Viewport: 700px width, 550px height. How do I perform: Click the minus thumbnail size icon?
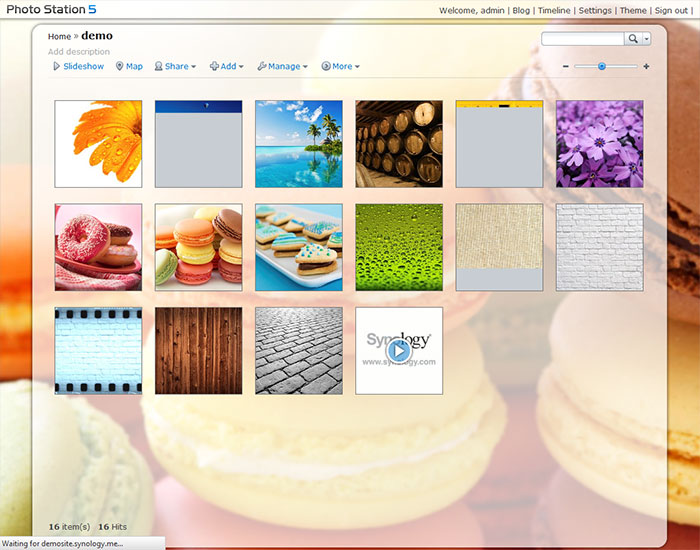pyautogui.click(x=566, y=67)
